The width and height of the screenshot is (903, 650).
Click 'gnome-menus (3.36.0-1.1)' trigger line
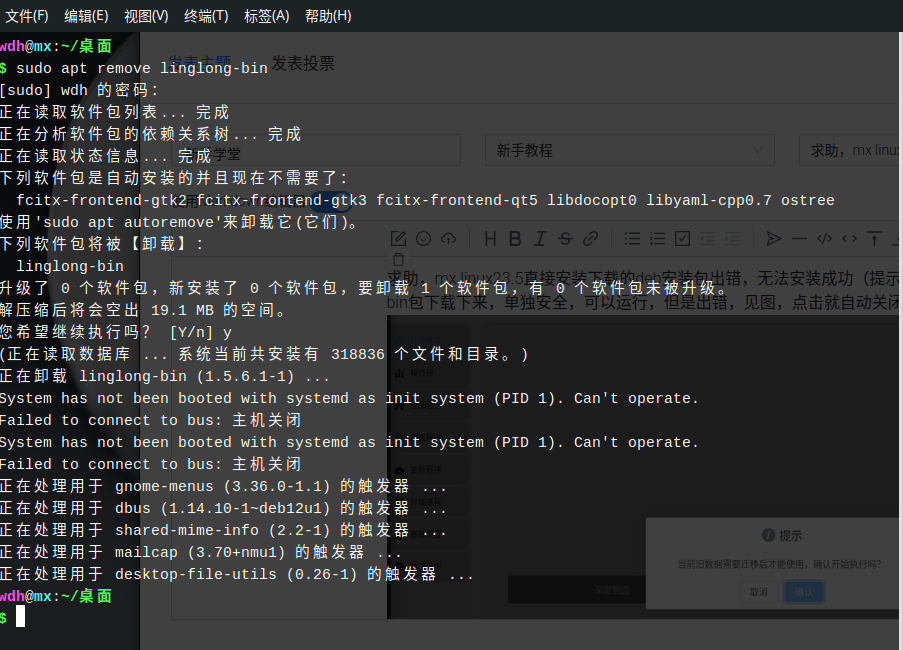223,486
